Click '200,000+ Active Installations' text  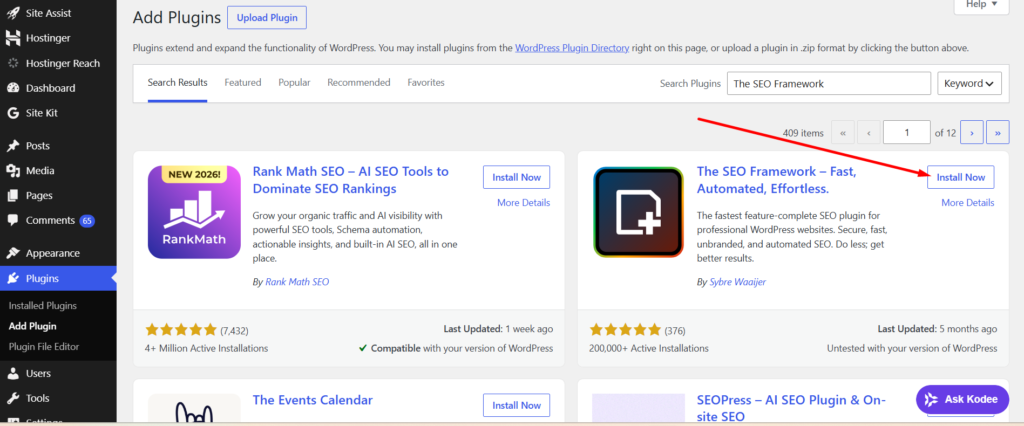[648, 348]
